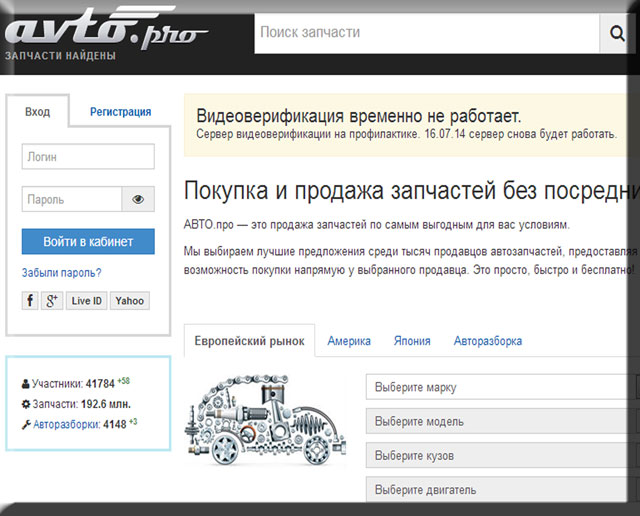Screen dimensions: 640x516
Task: Toggle password visibility eye icon
Action: (x=138, y=199)
